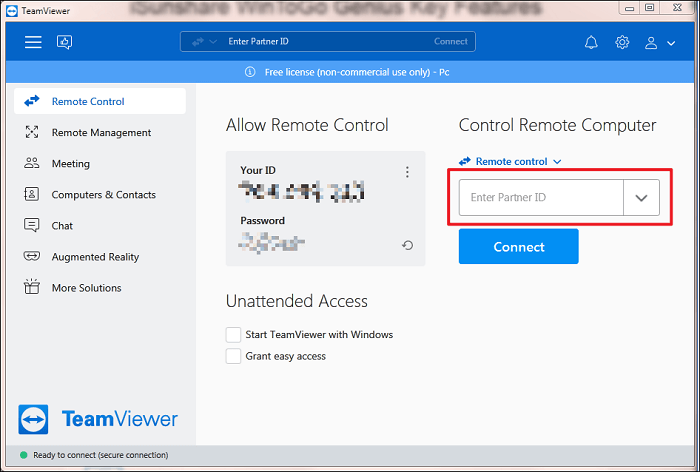Click the TeamViewer title bar icon

(12, 10)
